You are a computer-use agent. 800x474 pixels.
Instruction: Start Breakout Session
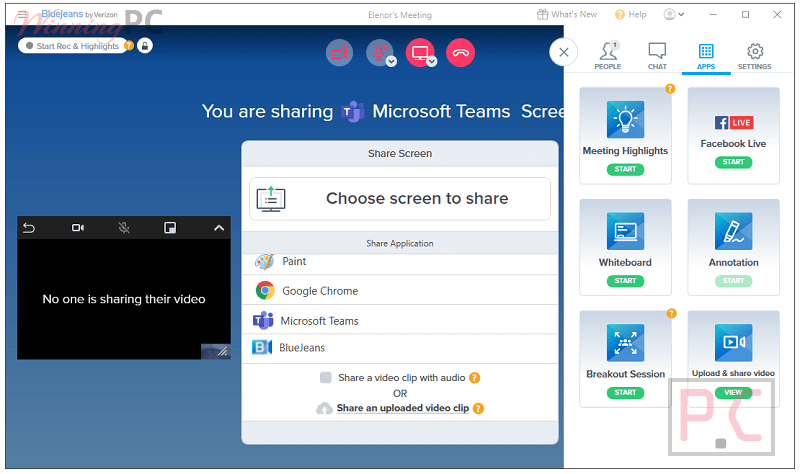point(626,392)
